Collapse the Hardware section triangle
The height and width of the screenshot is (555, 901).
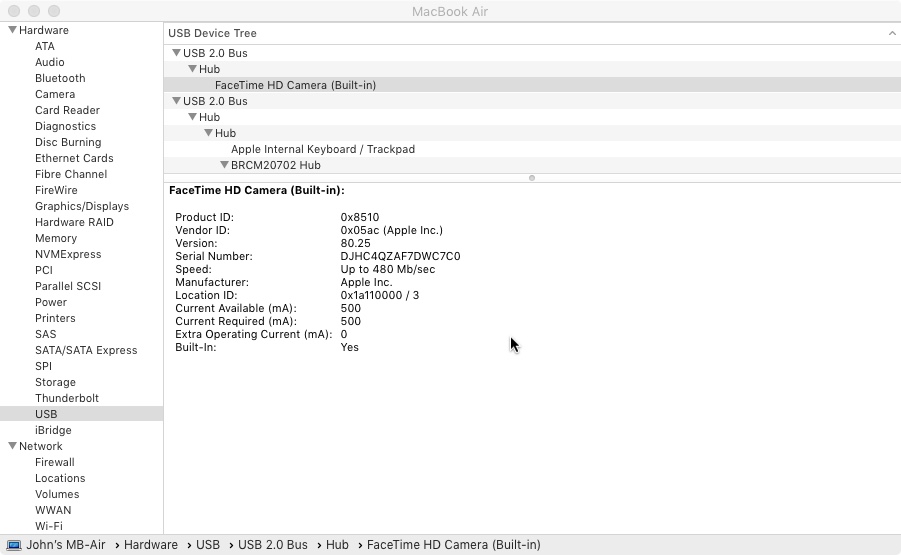[12, 30]
